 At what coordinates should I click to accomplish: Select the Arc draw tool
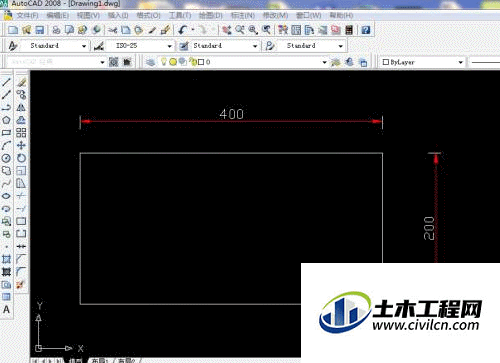[x=6, y=145]
